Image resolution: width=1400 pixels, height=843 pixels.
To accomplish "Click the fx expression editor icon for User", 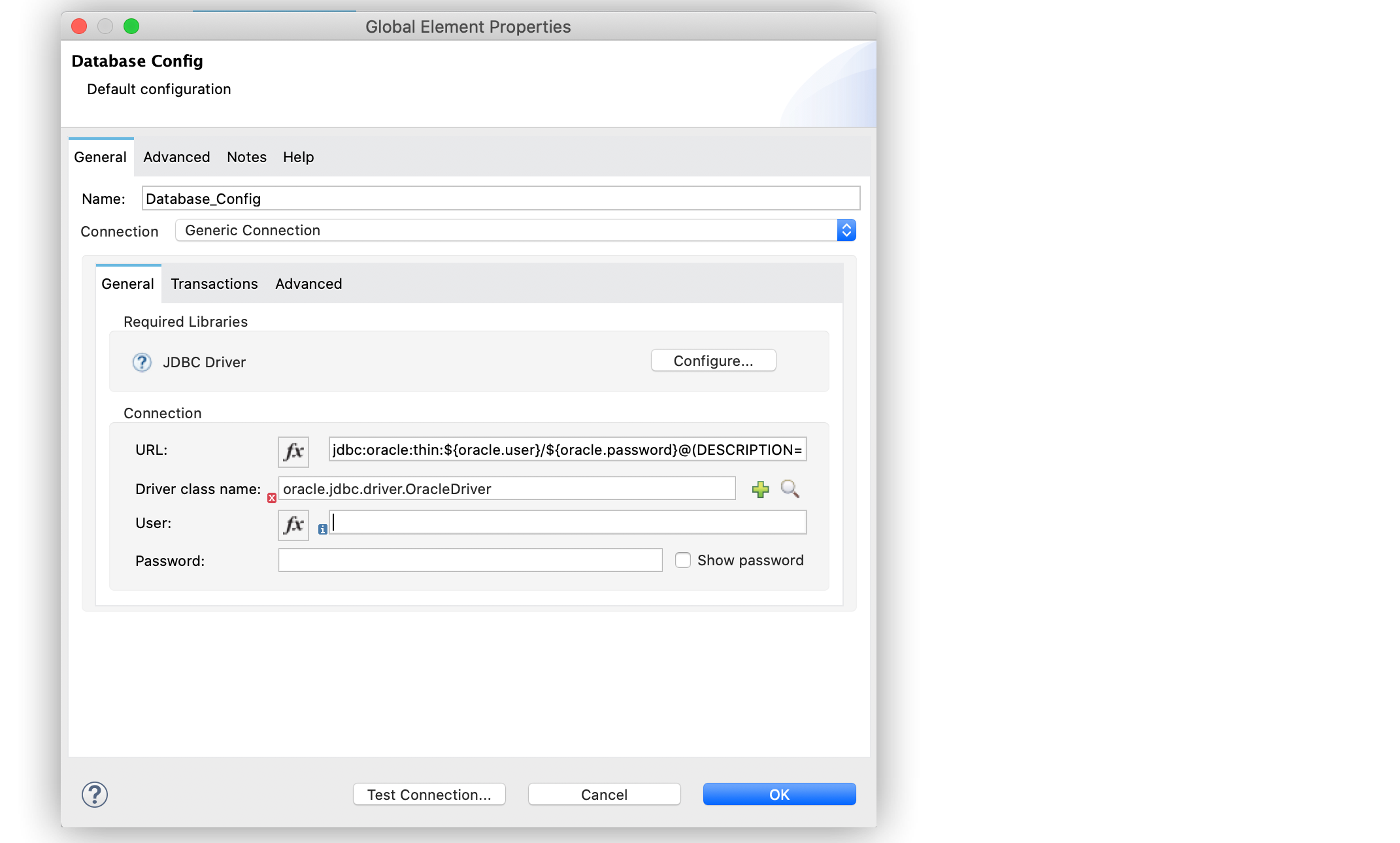I will coord(294,522).
